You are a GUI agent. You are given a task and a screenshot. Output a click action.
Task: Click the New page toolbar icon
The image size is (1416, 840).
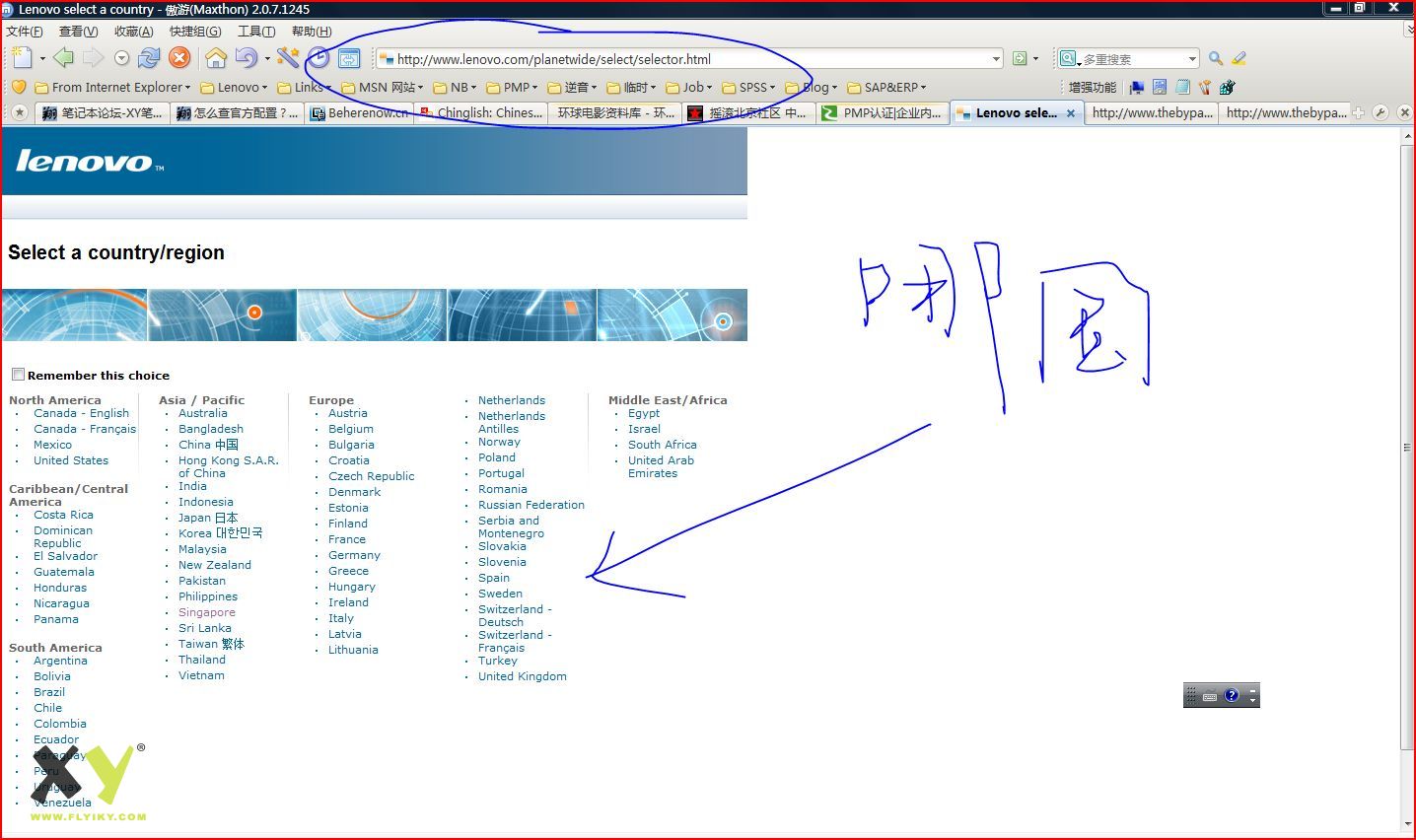(22, 58)
